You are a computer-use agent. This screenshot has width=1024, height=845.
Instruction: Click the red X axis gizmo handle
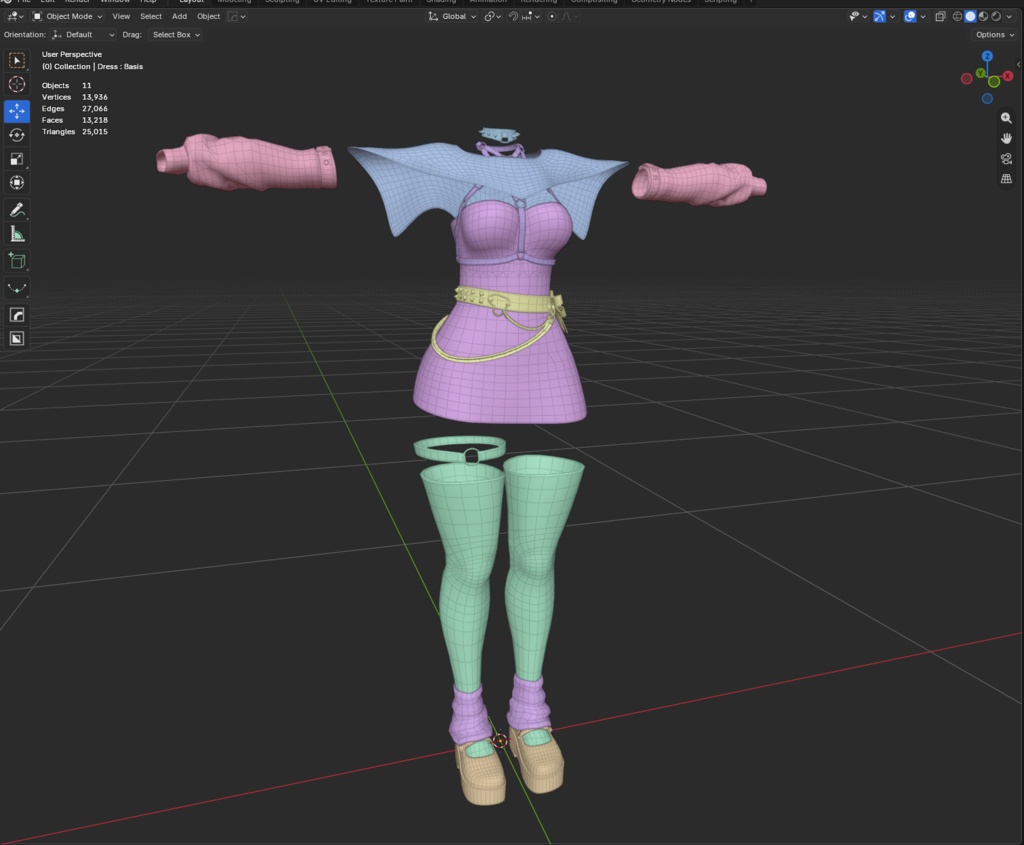click(1008, 76)
